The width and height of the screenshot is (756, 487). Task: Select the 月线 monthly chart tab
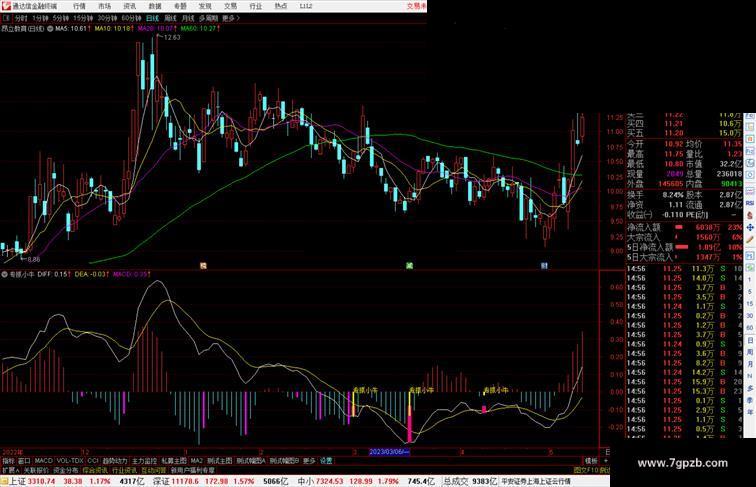[x=188, y=18]
